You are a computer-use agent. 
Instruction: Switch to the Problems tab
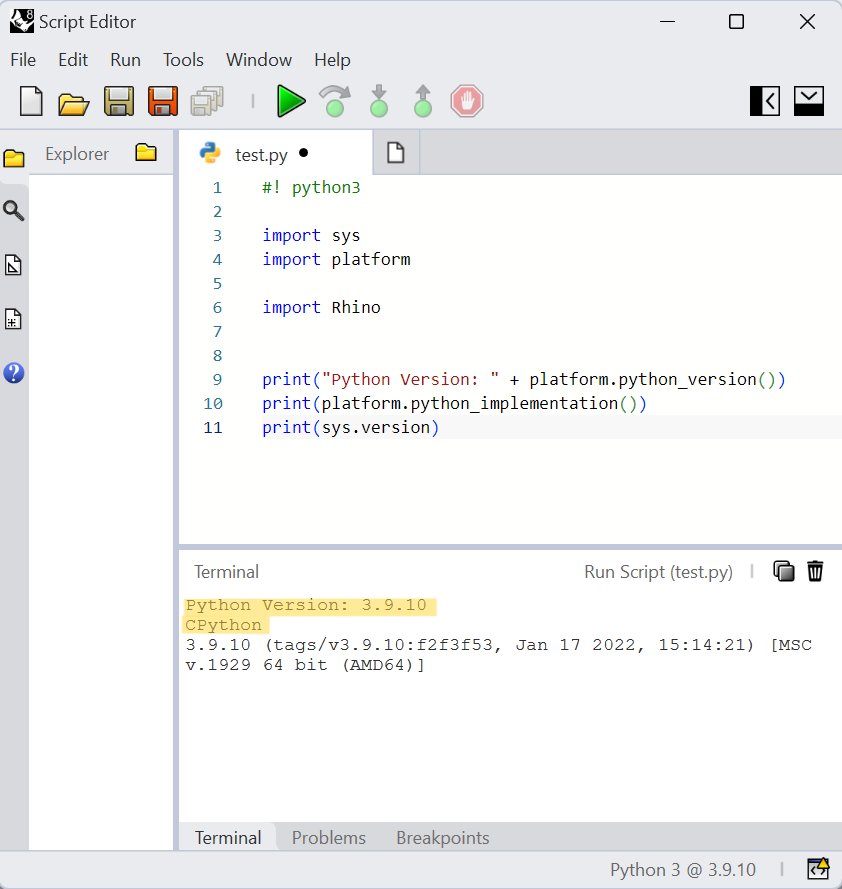tap(328, 838)
